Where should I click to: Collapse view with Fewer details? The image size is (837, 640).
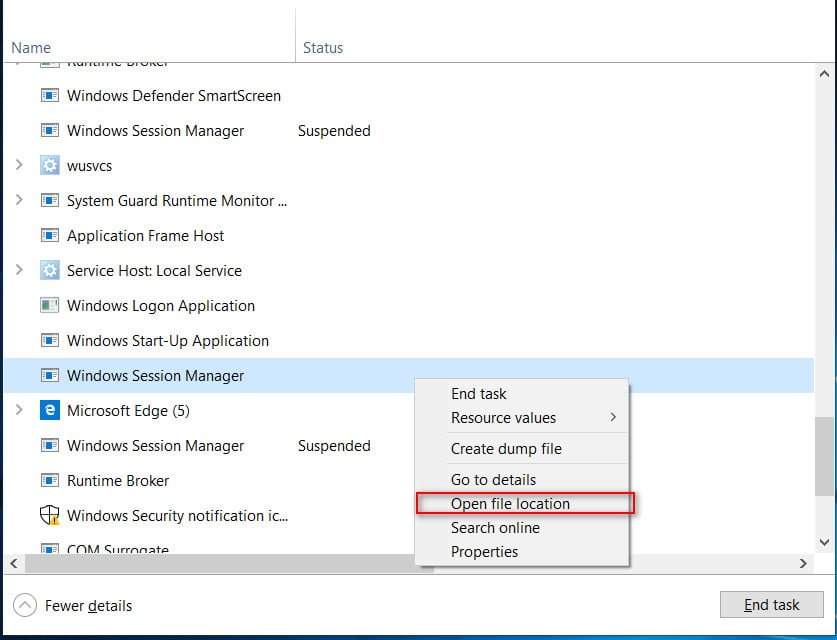point(74,605)
